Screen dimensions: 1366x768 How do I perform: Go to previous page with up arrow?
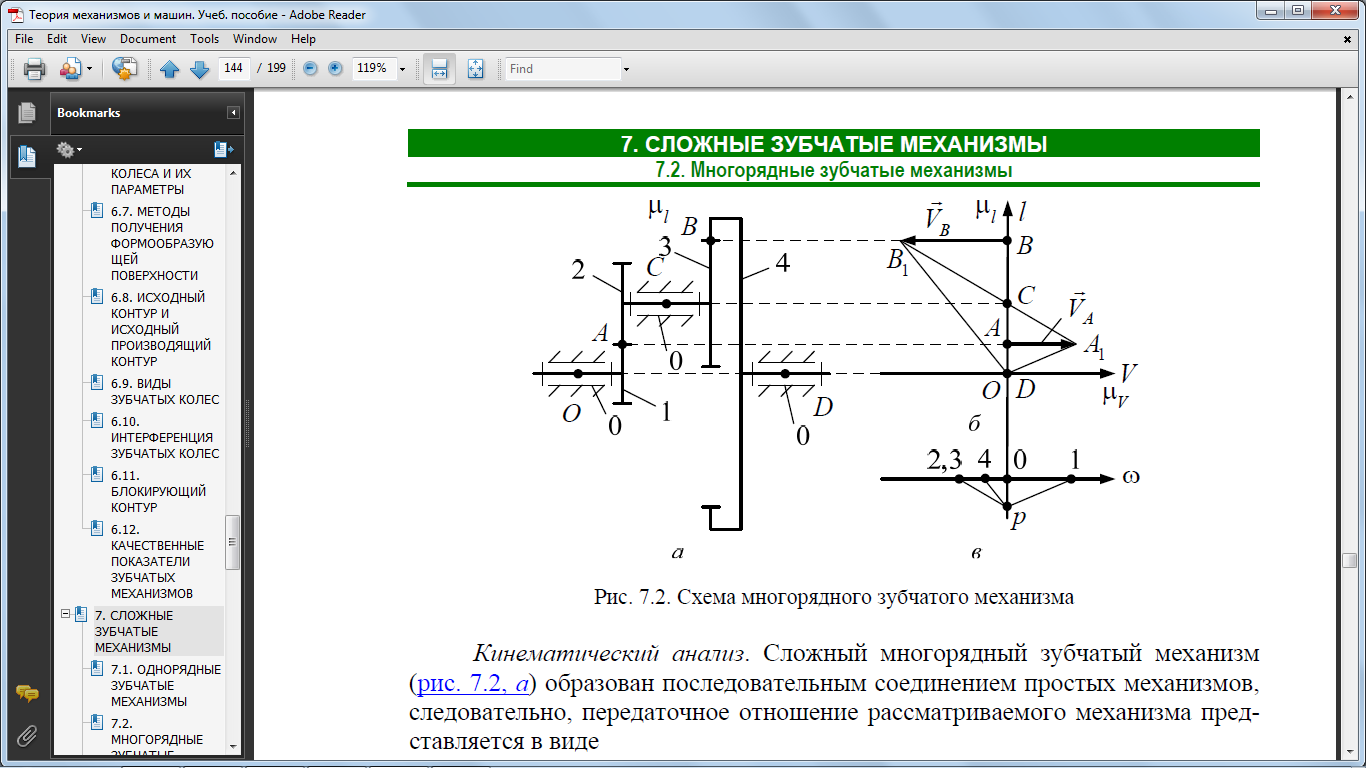(x=169, y=69)
